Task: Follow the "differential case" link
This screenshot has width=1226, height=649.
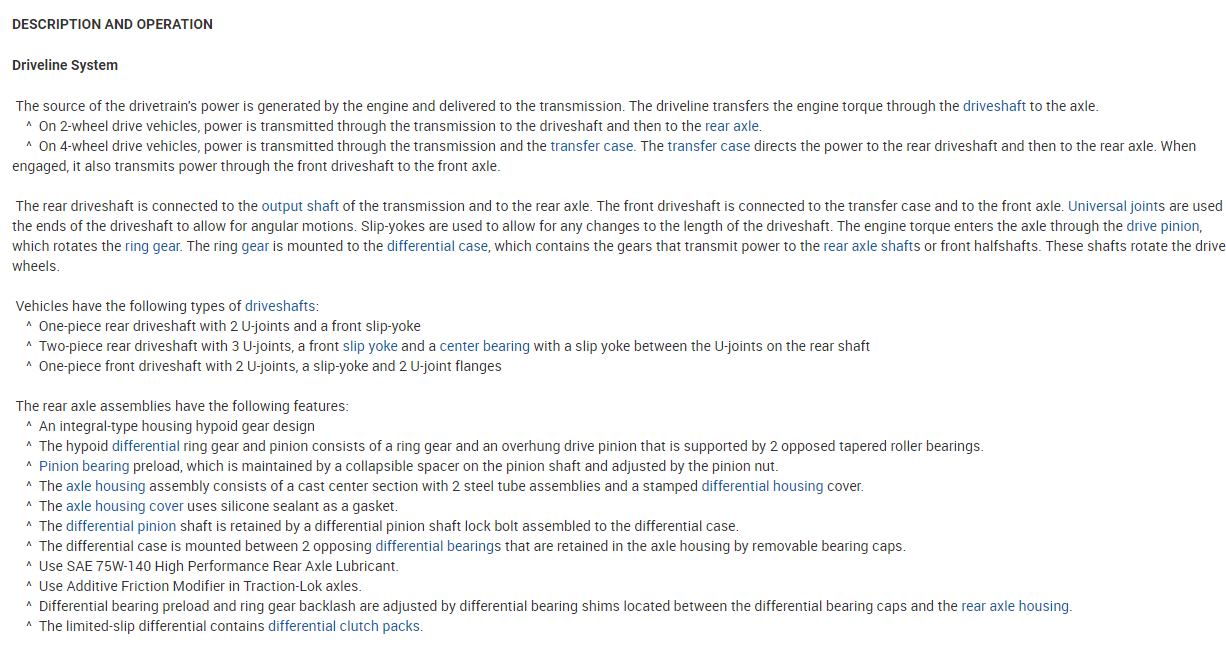Action: (437, 246)
